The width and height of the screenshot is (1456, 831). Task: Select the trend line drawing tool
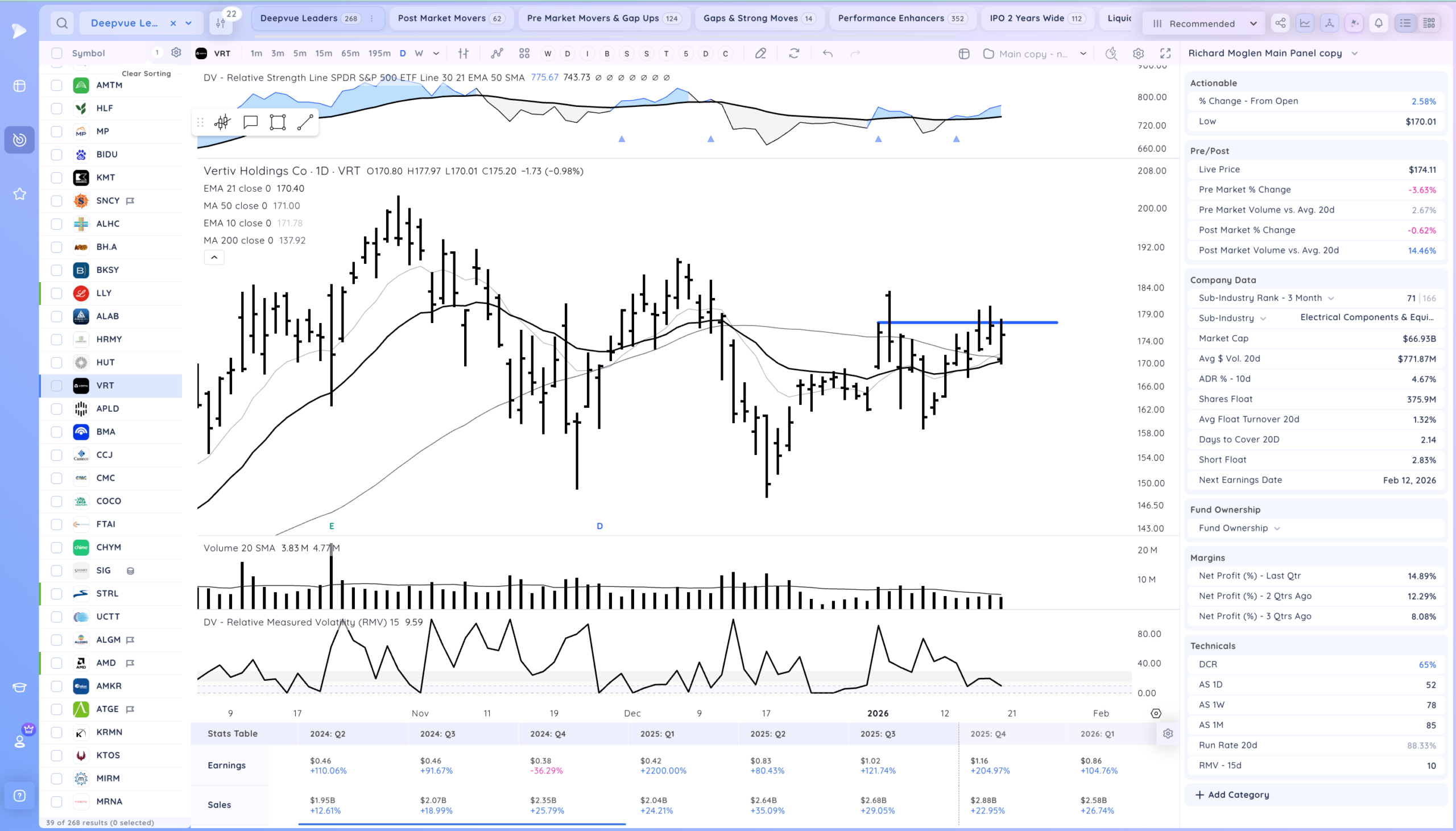tap(305, 122)
